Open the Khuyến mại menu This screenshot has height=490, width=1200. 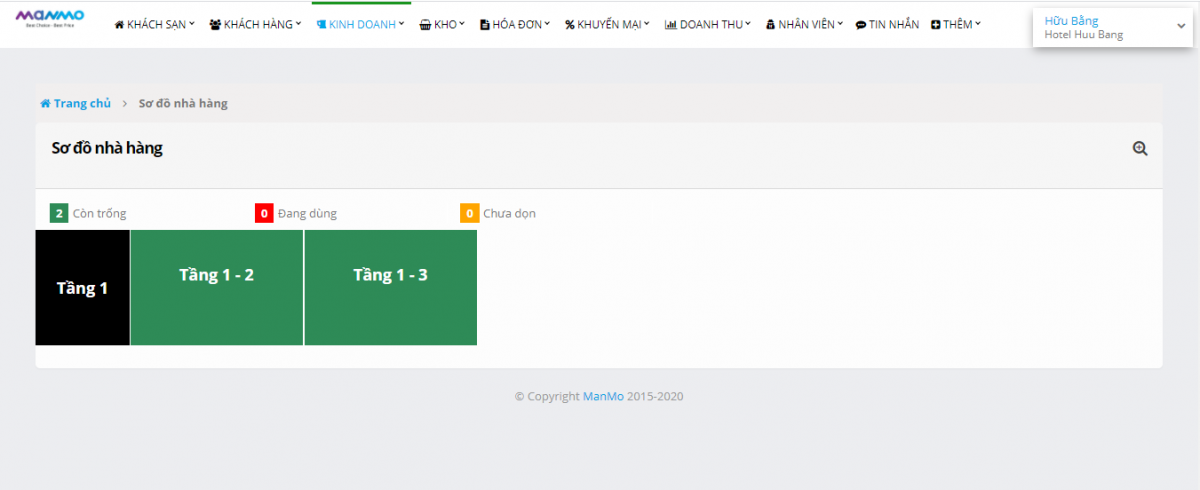click(x=607, y=24)
